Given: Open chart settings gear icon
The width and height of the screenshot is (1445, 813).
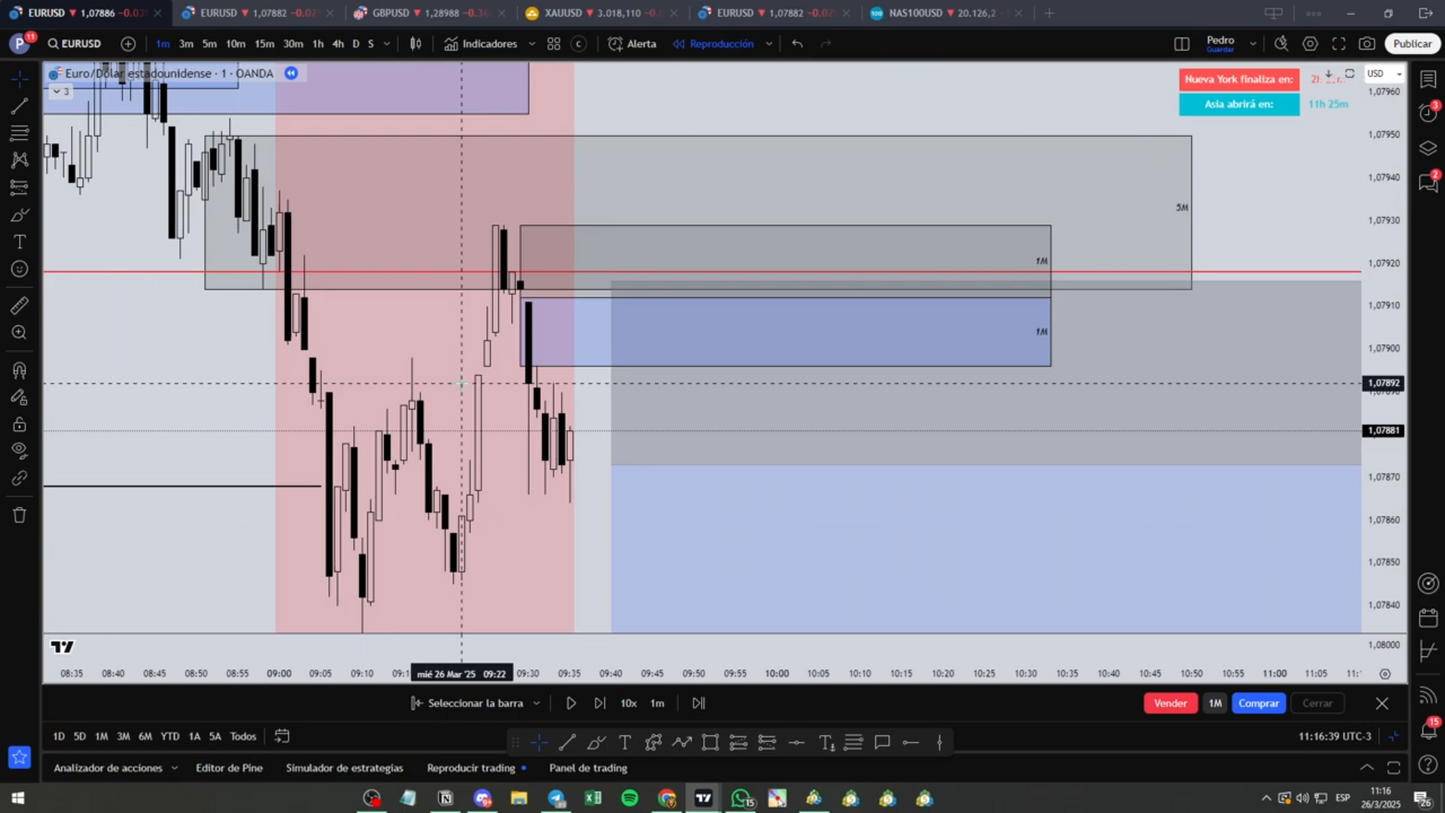Looking at the screenshot, I should (1310, 44).
